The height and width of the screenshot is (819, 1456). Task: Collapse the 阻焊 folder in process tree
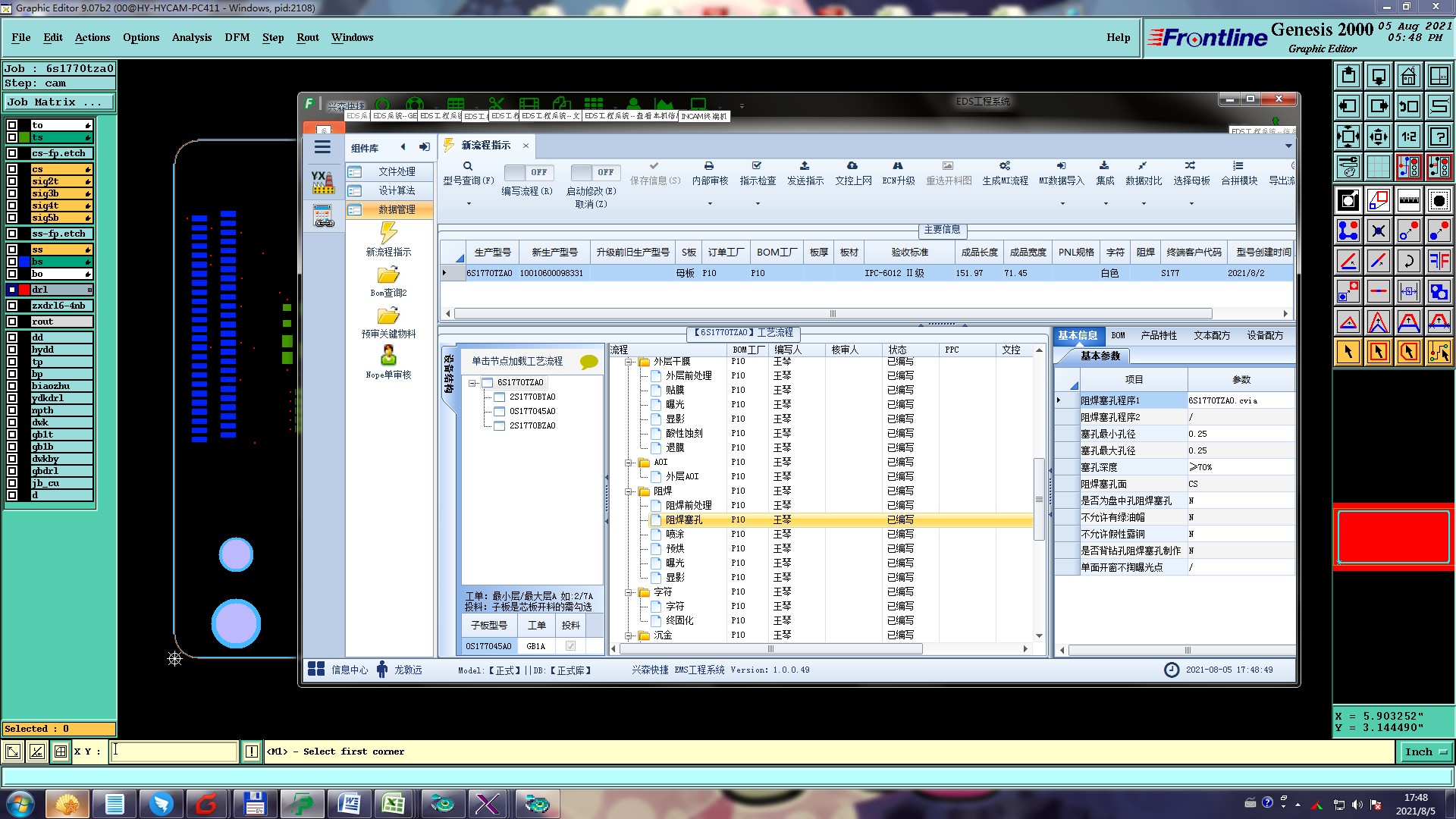(x=629, y=491)
